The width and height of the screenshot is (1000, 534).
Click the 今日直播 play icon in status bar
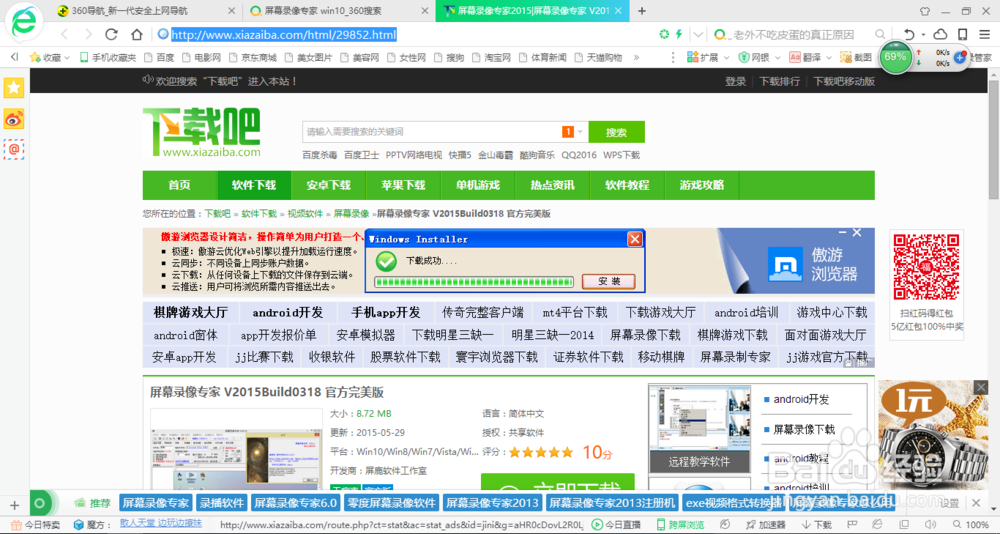(597, 524)
